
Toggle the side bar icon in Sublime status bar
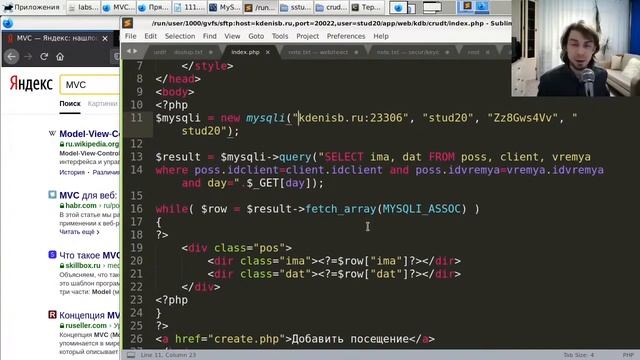tap(131, 355)
